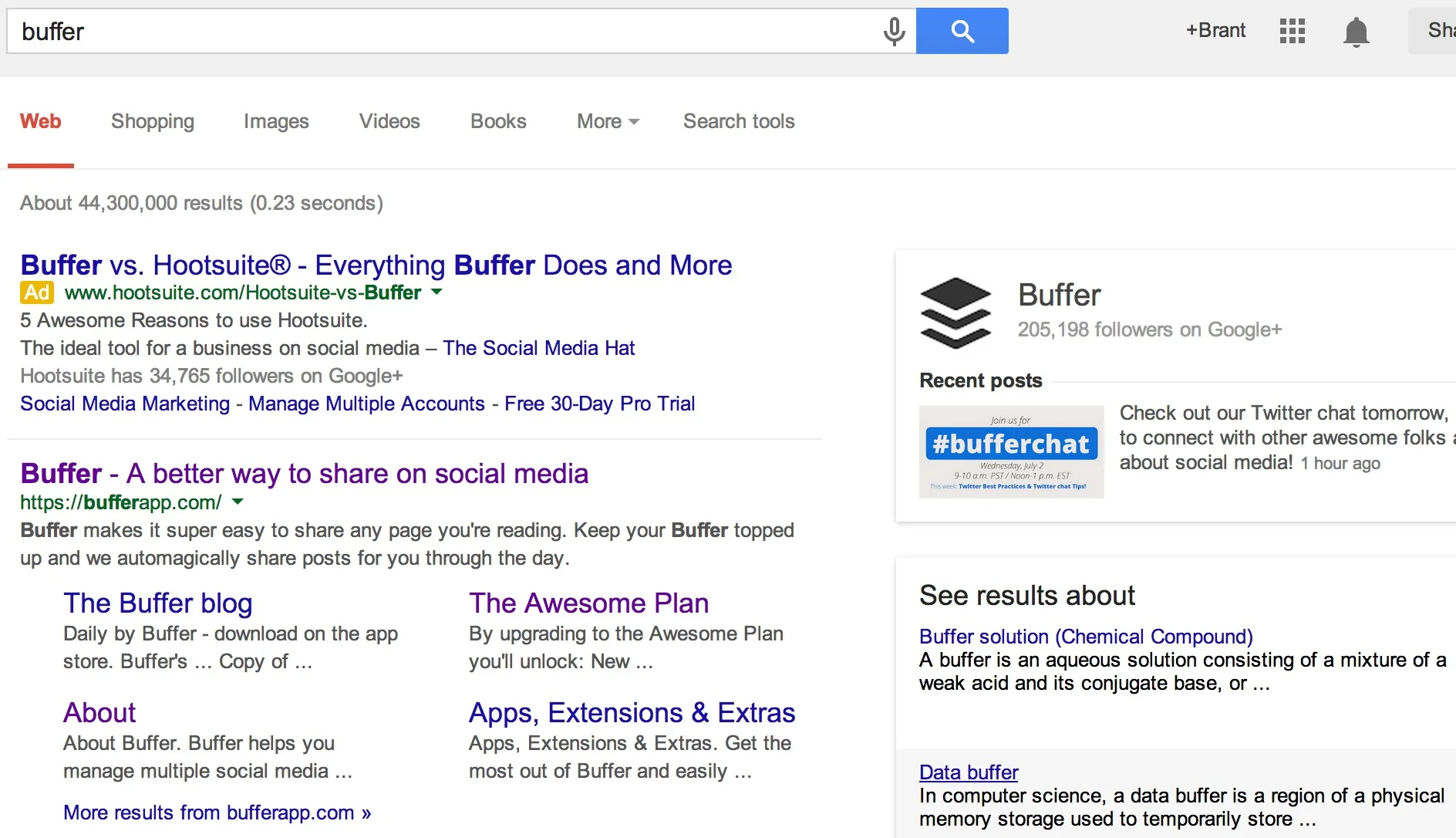This screenshot has width=1456, height=838.
Task: Click the '1 hour ago' post timestamp
Action: coord(1340,464)
